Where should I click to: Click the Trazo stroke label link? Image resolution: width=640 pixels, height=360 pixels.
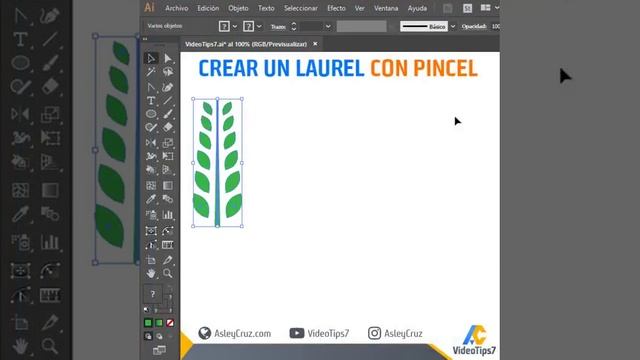[x=278, y=27]
